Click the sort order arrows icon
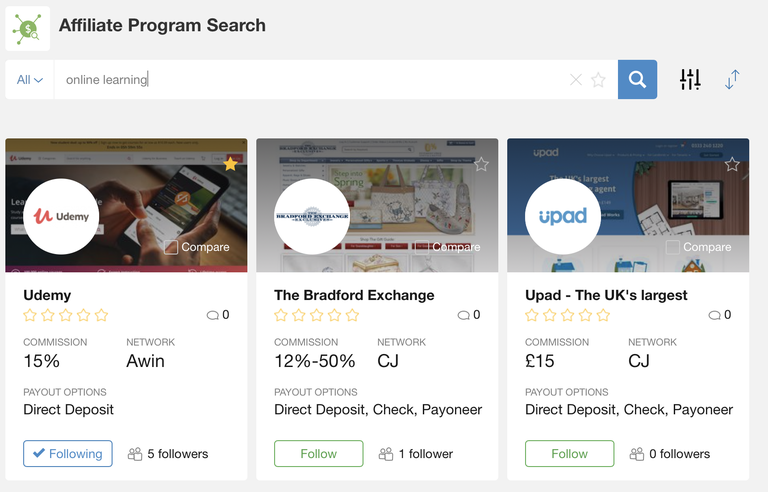The width and height of the screenshot is (768, 492). pos(732,80)
